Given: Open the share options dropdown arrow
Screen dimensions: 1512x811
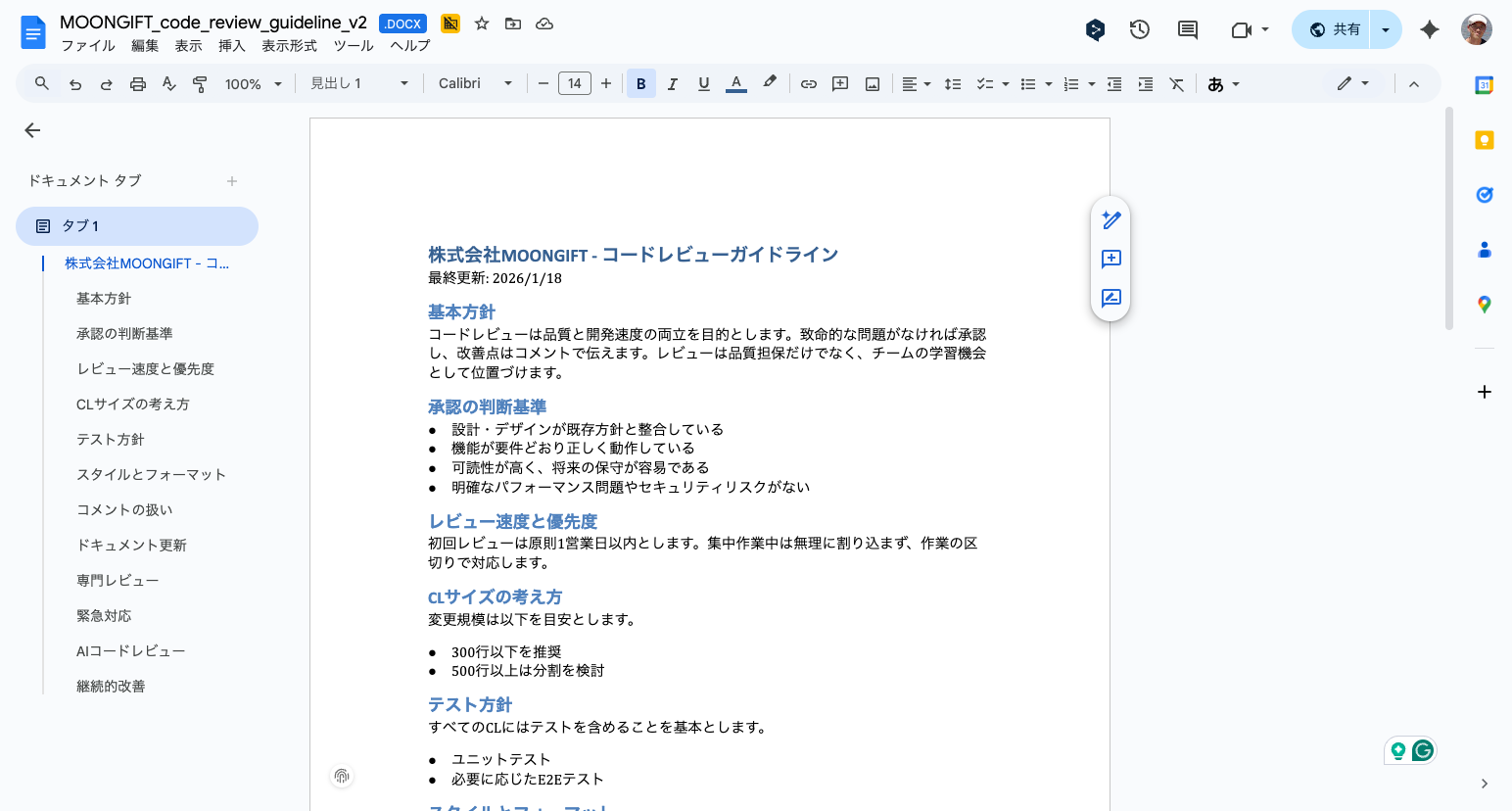Looking at the screenshot, I should tap(1386, 29).
